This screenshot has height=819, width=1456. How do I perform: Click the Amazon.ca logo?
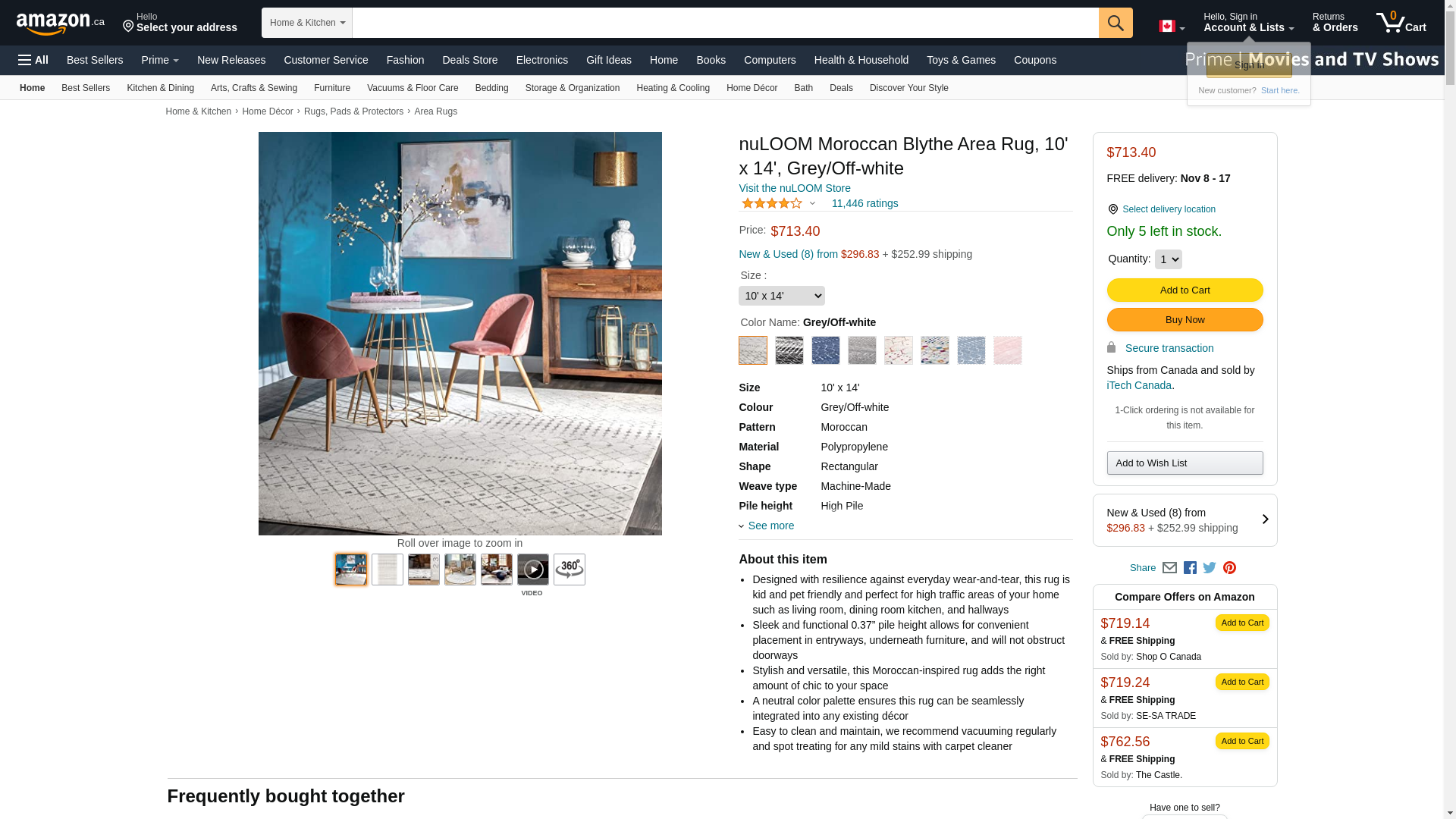61,23
